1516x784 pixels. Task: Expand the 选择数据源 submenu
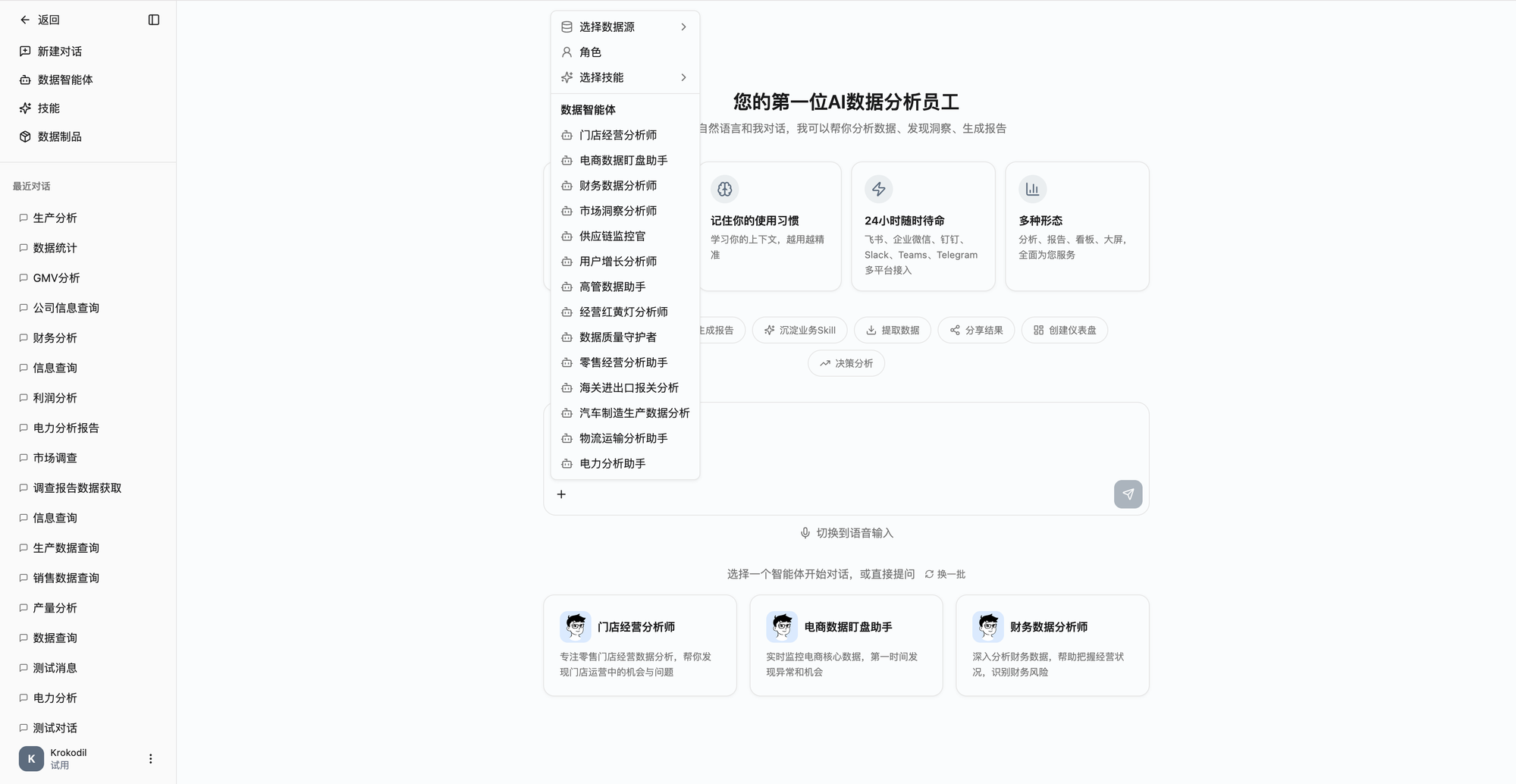point(623,27)
